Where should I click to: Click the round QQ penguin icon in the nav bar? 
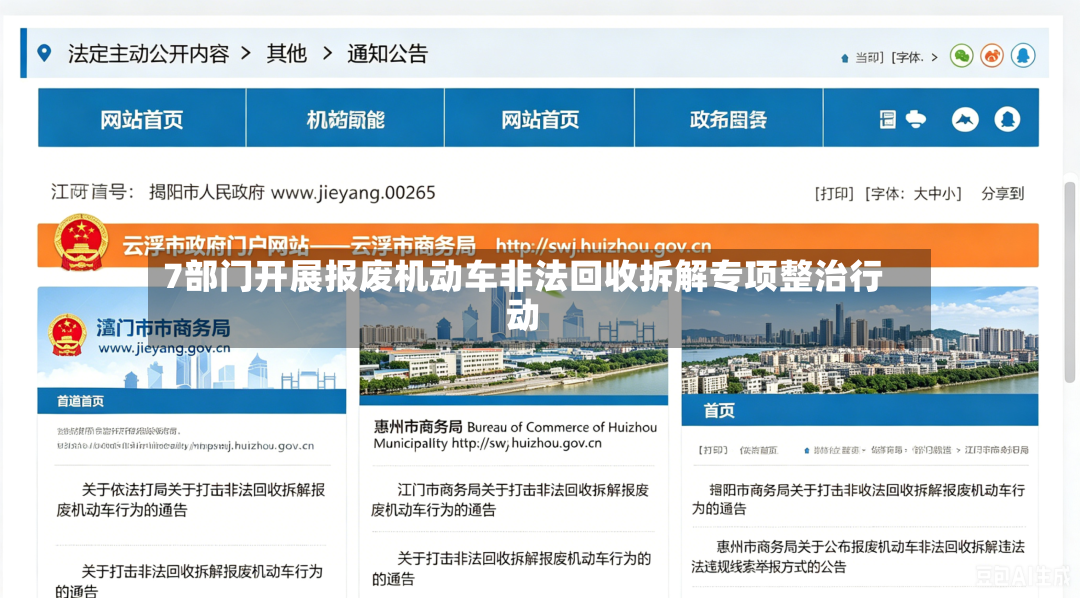(x=1007, y=120)
